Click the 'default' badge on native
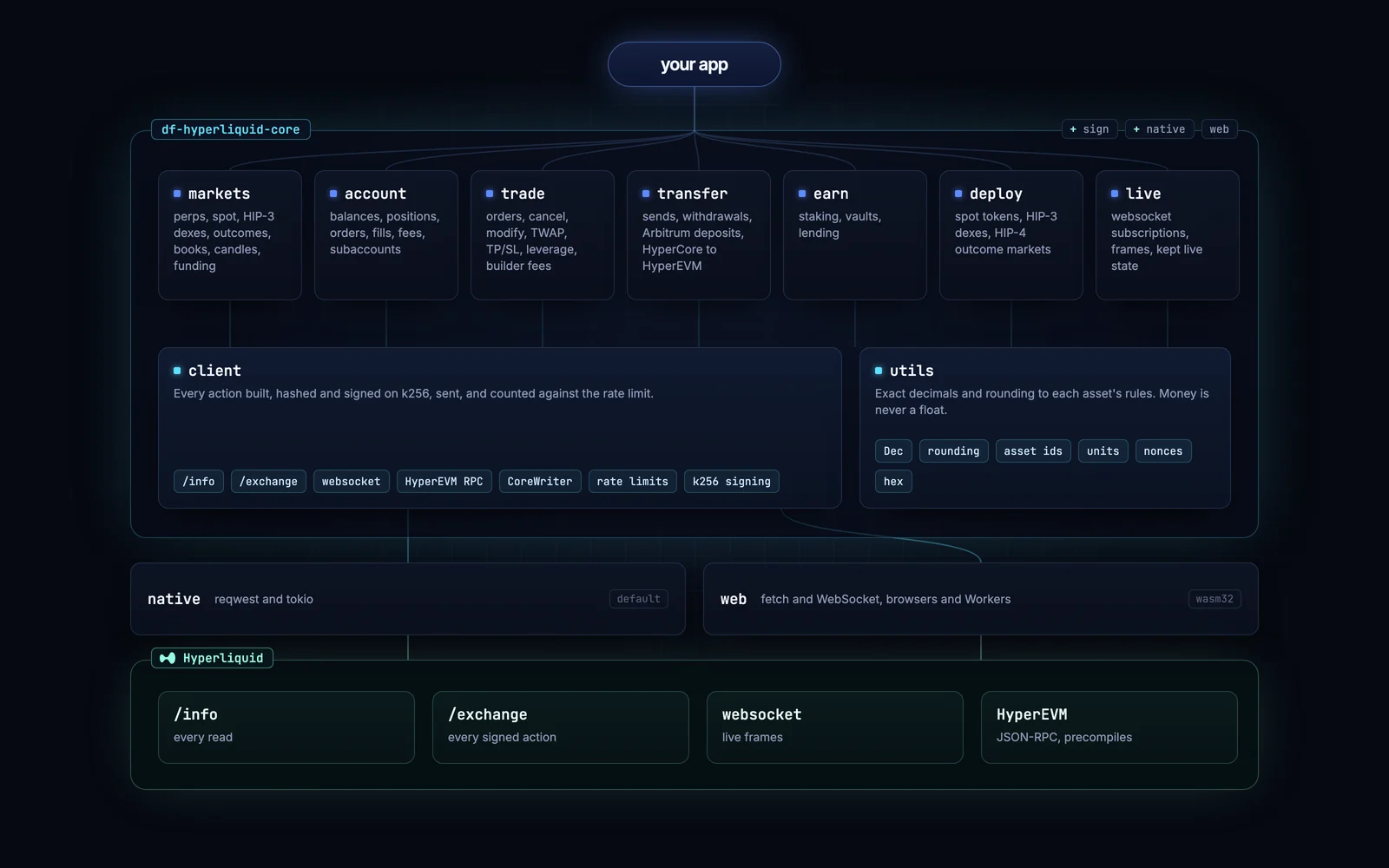The image size is (1389, 868). [639, 599]
